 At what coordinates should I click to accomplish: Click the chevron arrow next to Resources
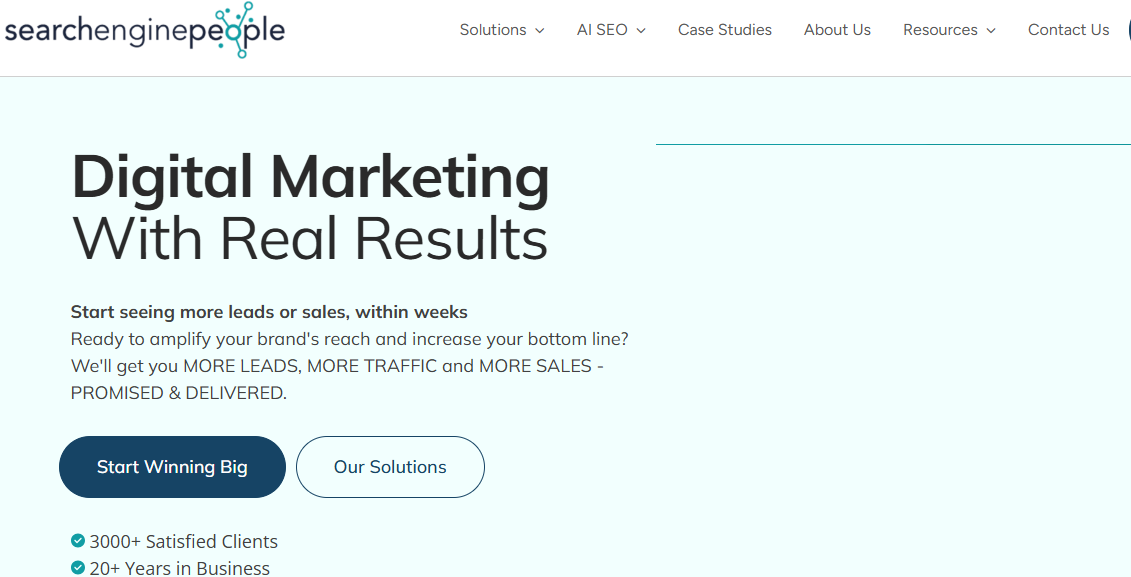[991, 31]
